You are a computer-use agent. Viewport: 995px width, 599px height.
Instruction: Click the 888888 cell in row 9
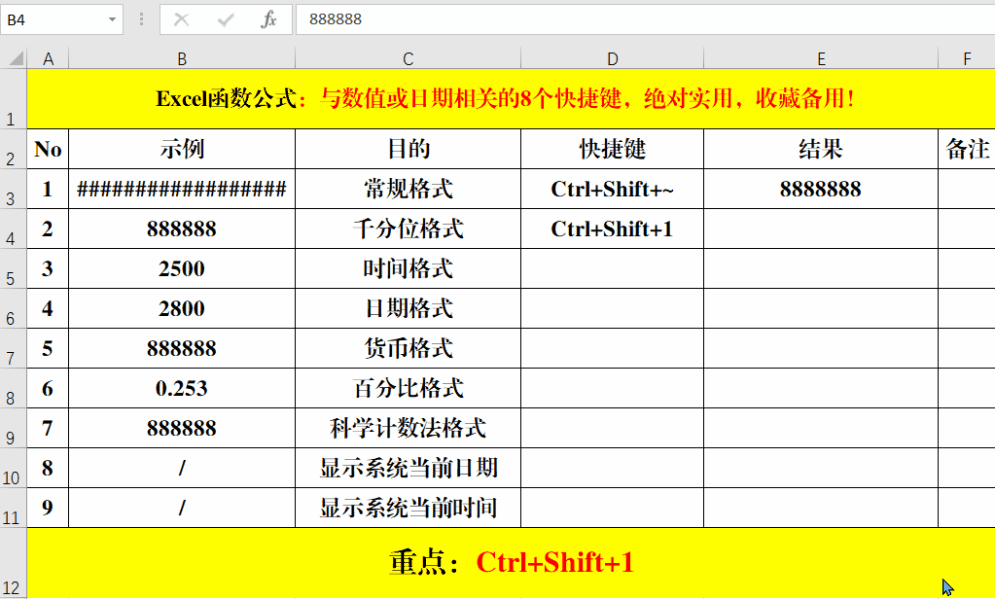(181, 429)
